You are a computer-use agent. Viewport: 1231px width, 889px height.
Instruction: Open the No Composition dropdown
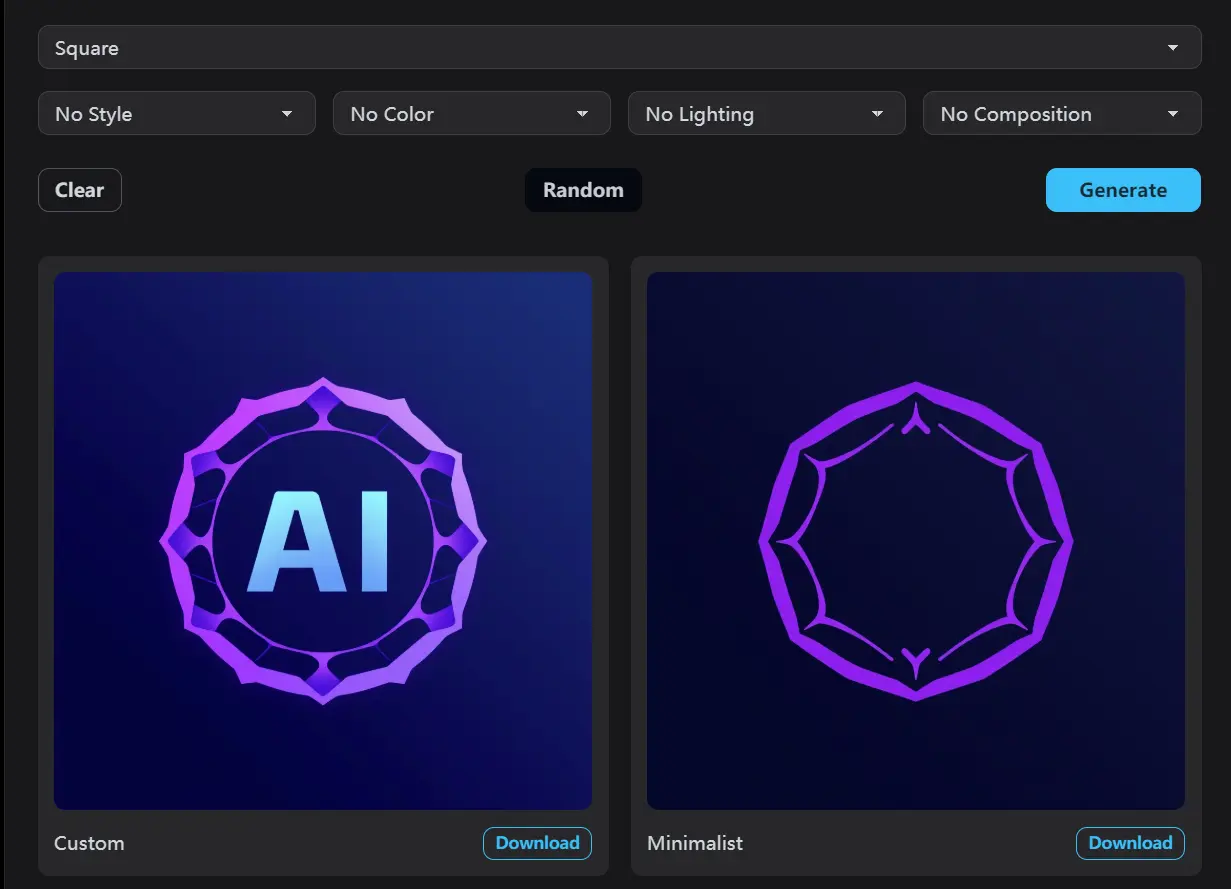(1061, 113)
